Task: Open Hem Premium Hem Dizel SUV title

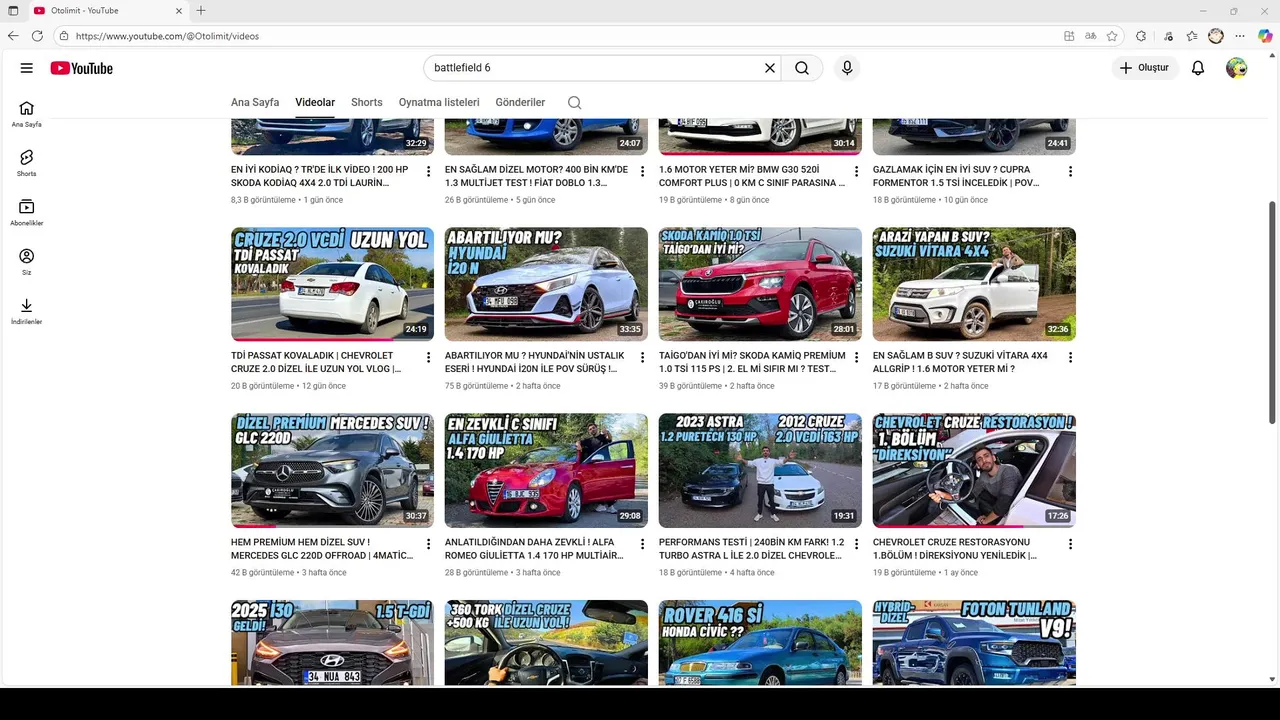Action: click(x=322, y=549)
